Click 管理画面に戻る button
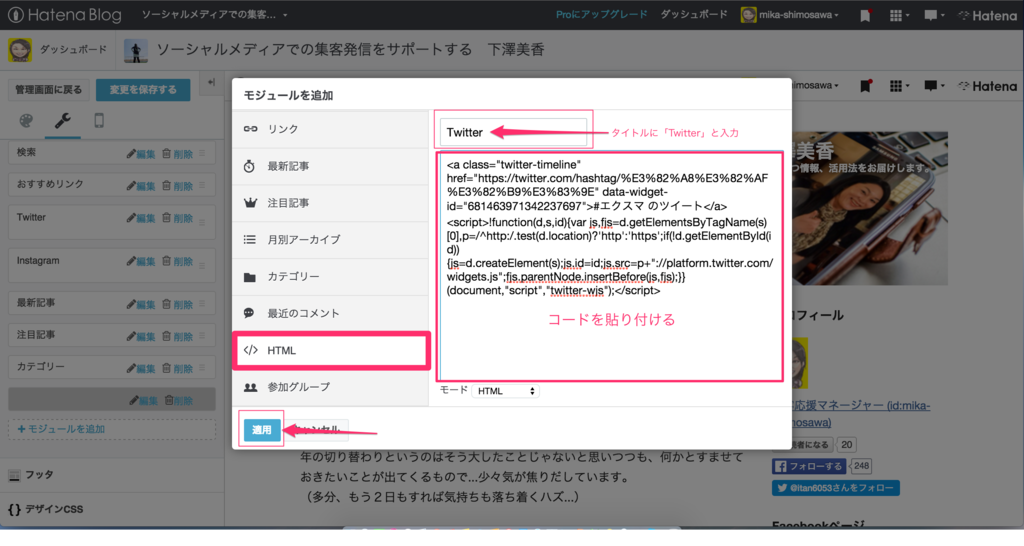The image size is (1024, 546). (48, 89)
